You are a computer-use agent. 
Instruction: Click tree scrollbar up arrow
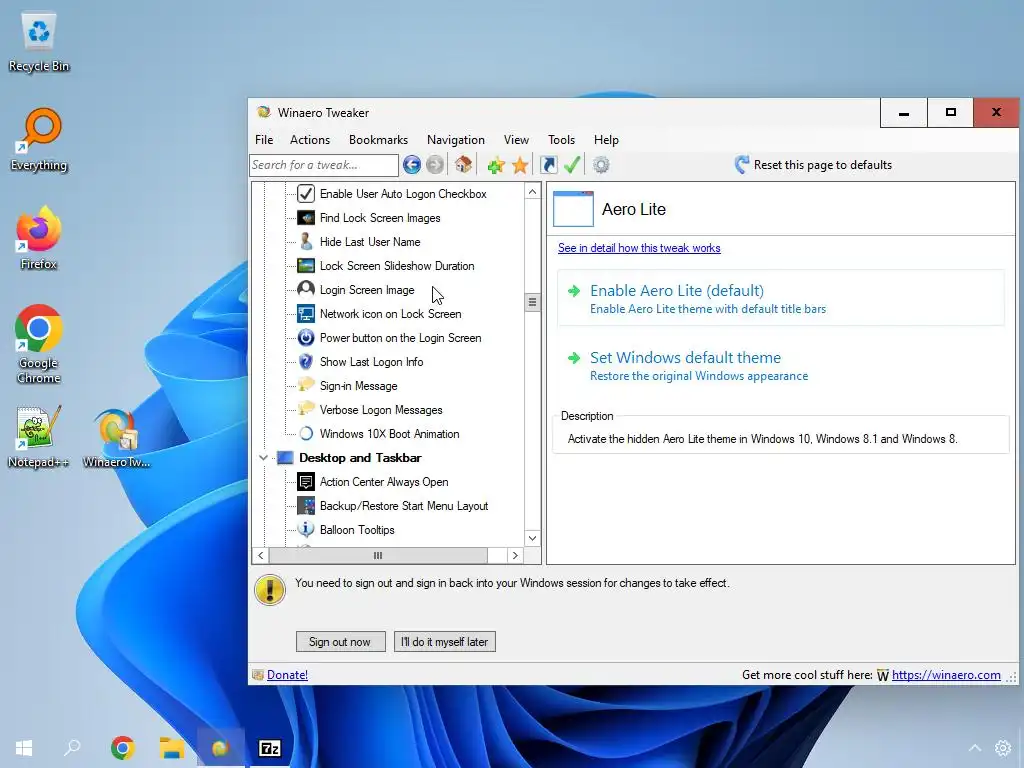tap(532, 191)
